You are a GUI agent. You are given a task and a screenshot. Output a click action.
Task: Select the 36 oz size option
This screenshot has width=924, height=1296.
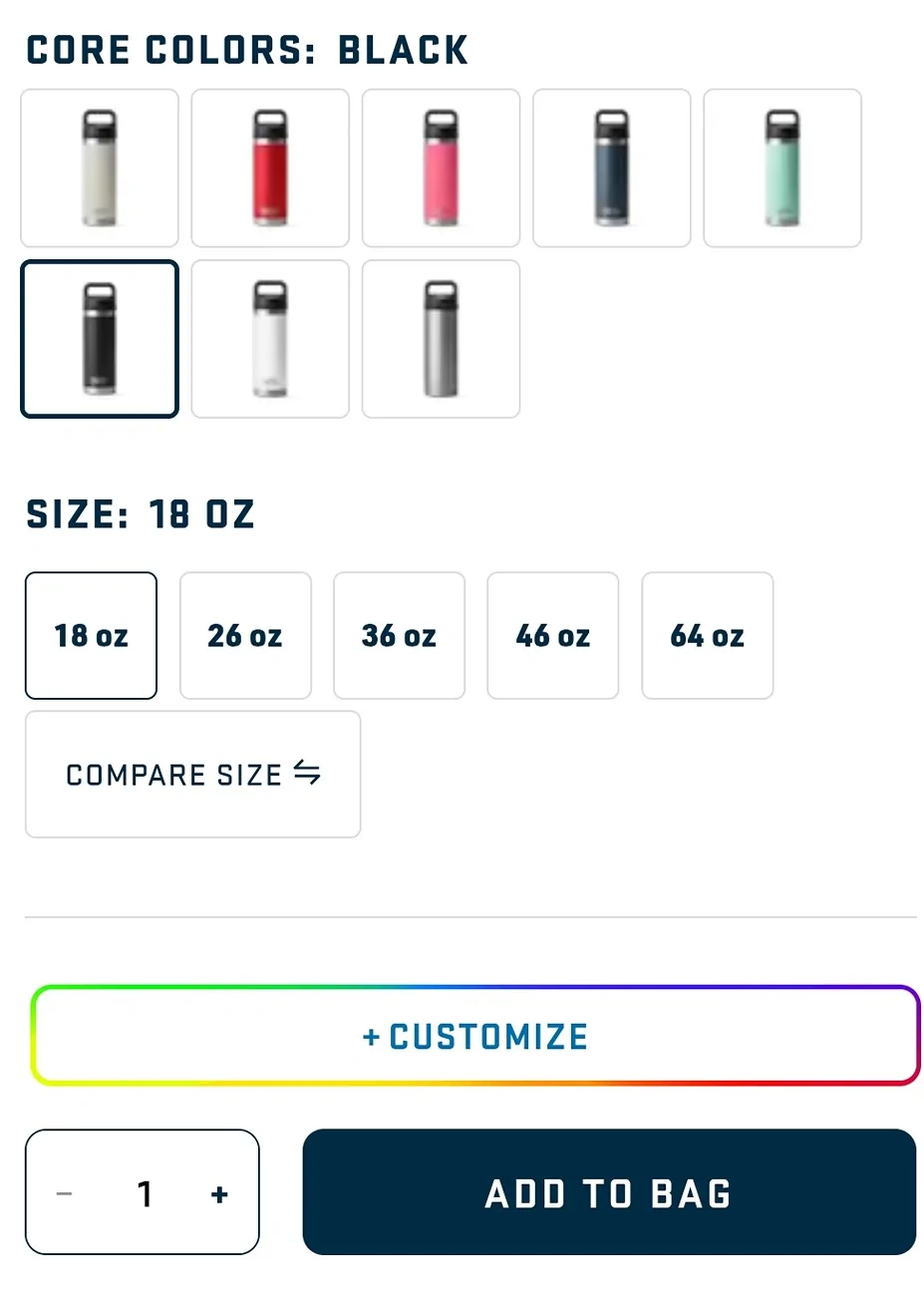point(399,636)
